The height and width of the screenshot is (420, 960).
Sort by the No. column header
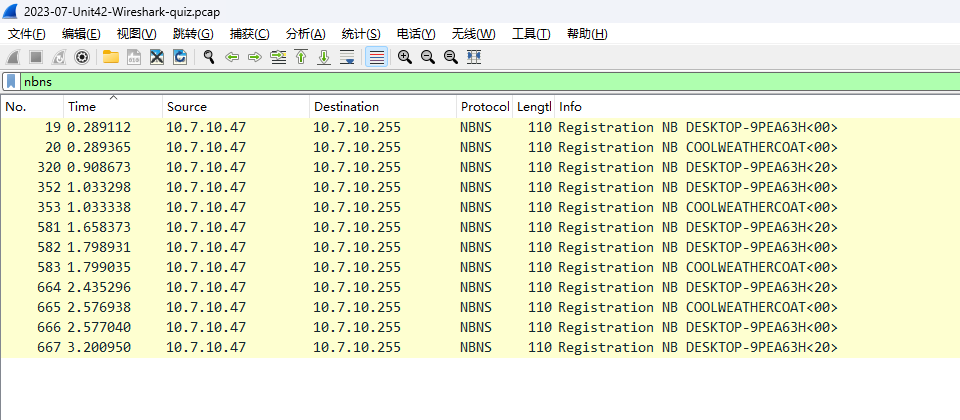pyautogui.click(x=32, y=107)
